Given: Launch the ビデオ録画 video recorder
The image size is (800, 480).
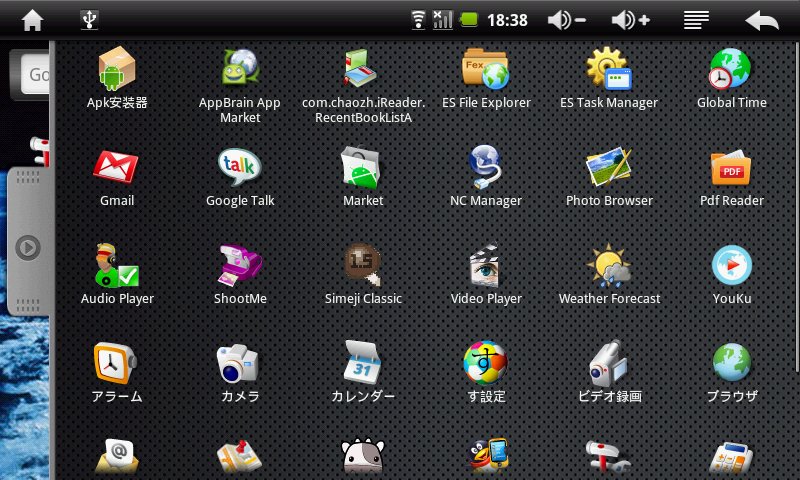Looking at the screenshot, I should click(x=609, y=372).
